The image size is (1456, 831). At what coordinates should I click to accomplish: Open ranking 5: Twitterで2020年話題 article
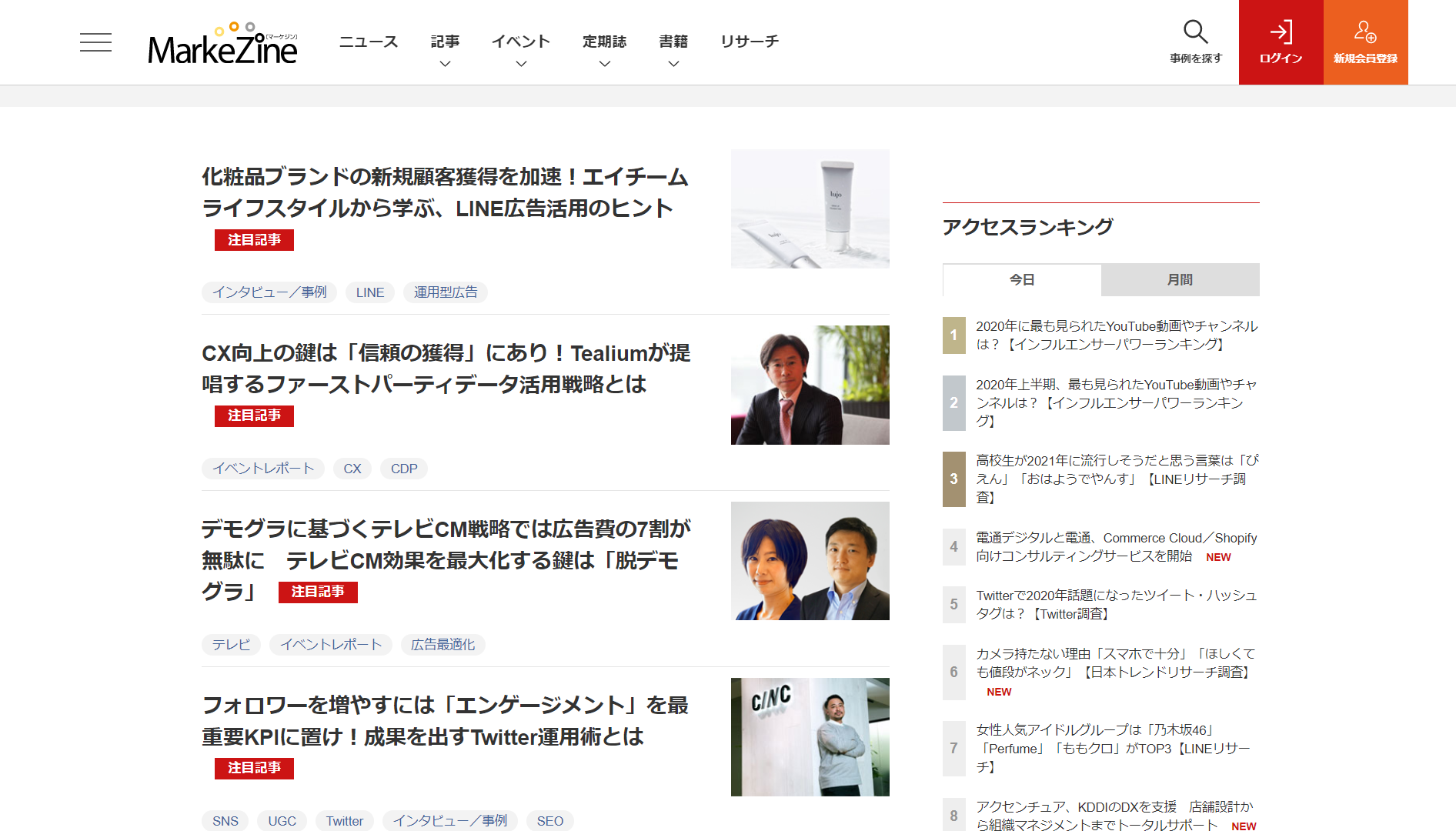pyautogui.click(x=1117, y=605)
